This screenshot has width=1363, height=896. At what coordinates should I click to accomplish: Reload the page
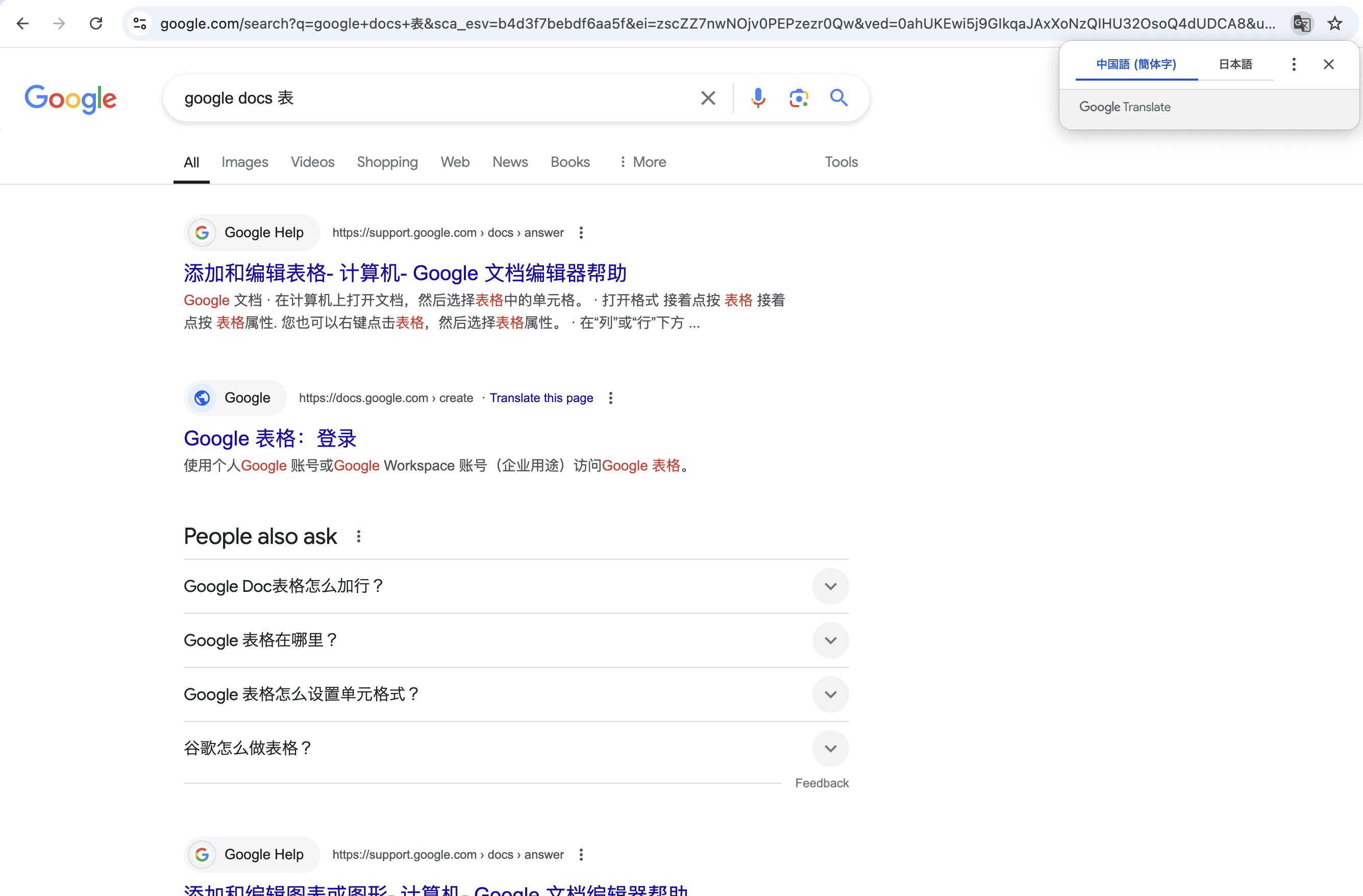click(96, 23)
